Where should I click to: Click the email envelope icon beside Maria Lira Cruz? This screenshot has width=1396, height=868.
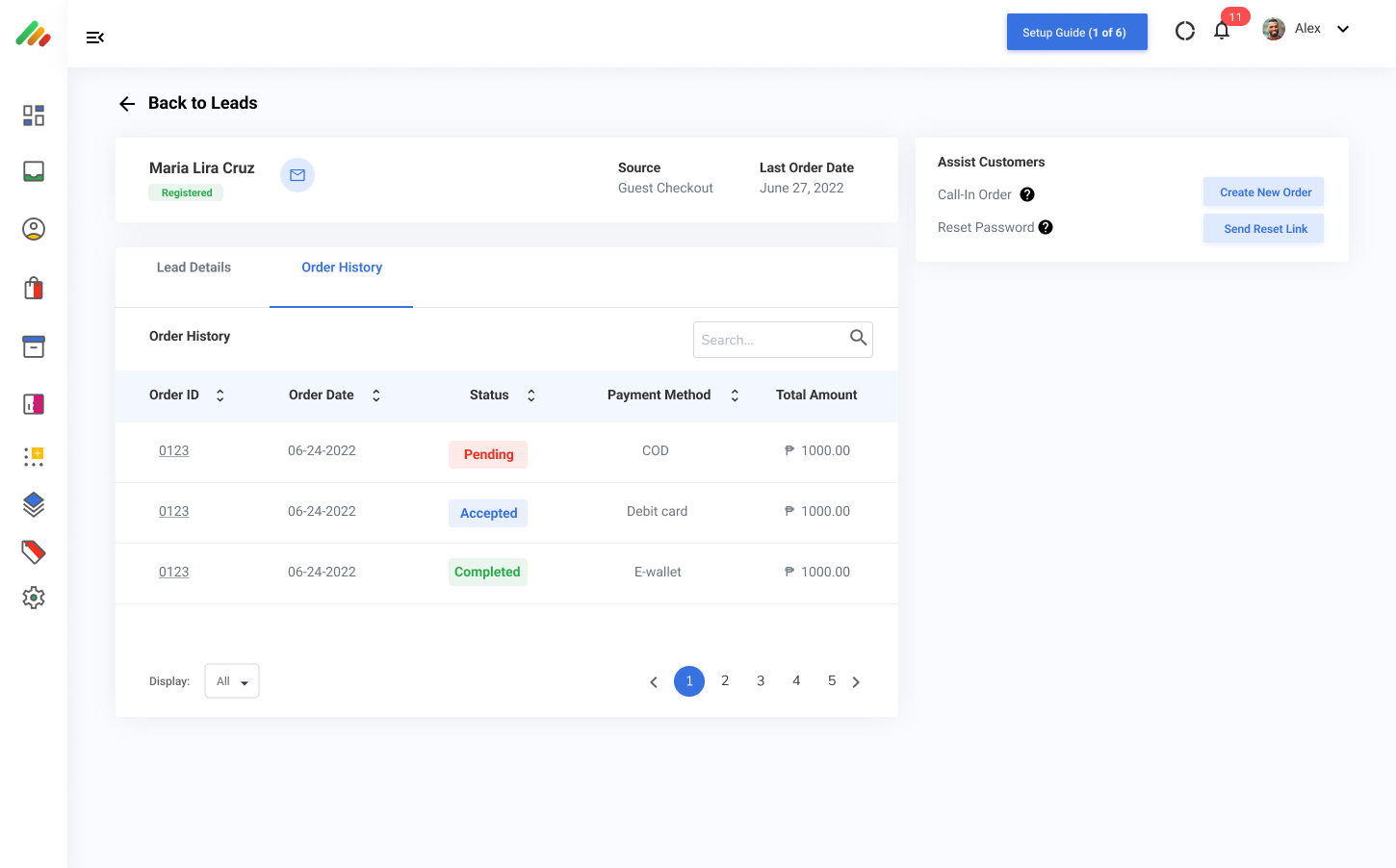pyautogui.click(x=297, y=175)
